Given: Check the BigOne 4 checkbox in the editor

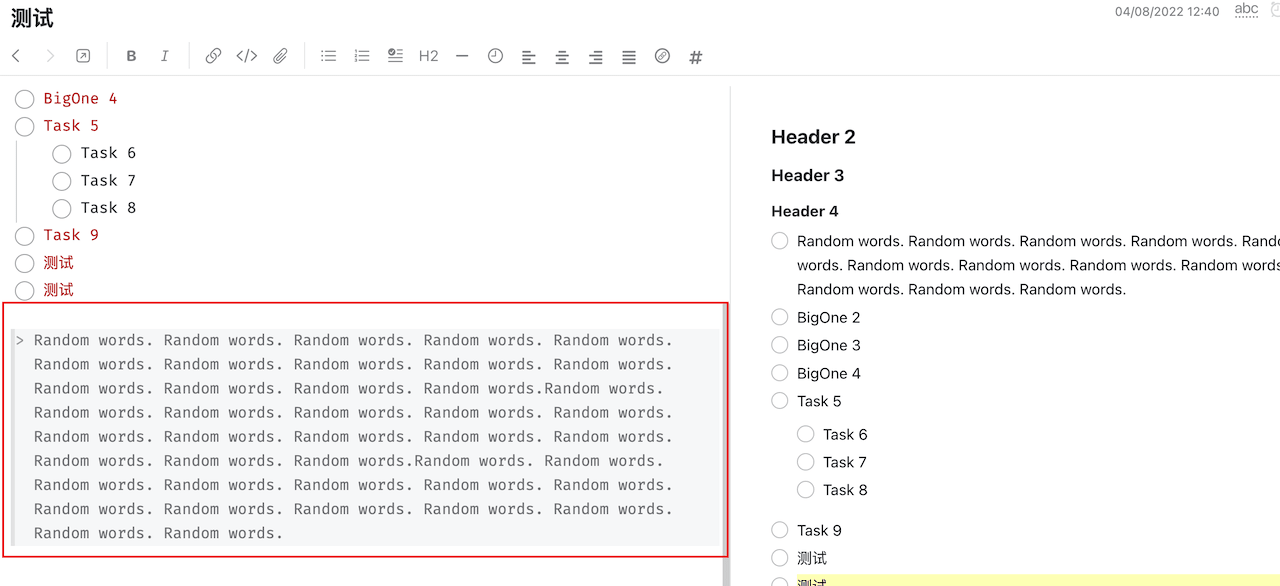Looking at the screenshot, I should (x=25, y=99).
